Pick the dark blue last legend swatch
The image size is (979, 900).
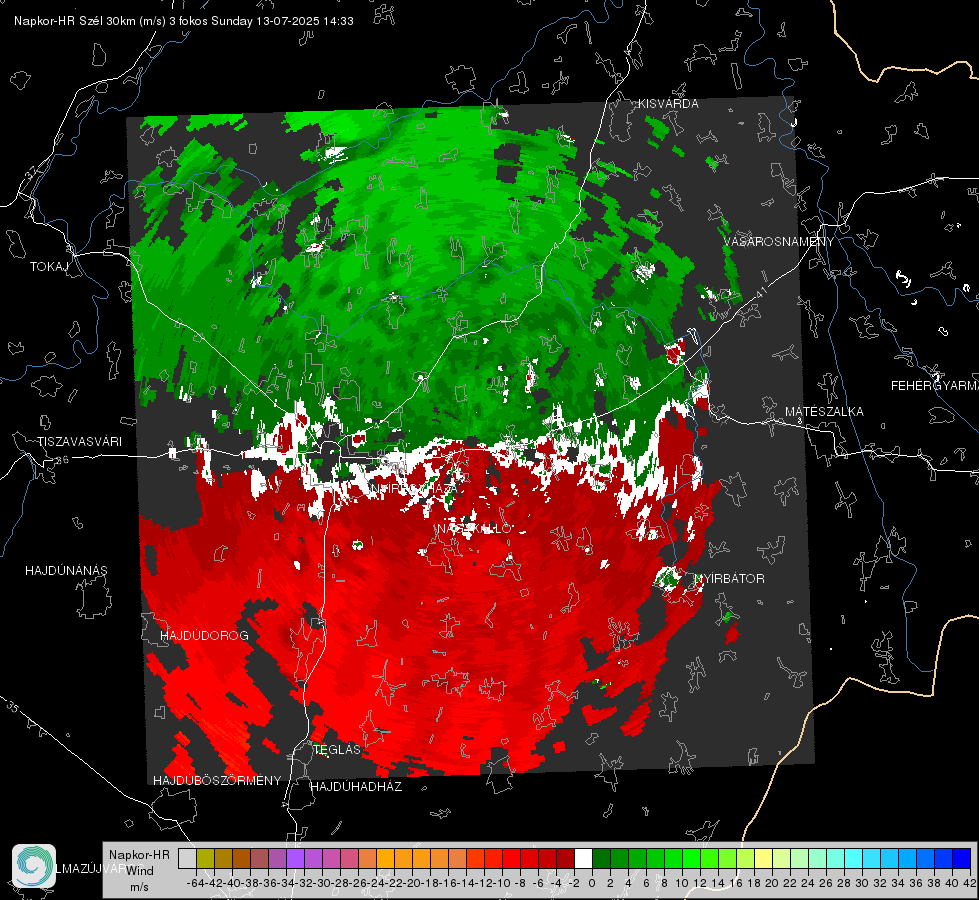[x=962, y=858]
